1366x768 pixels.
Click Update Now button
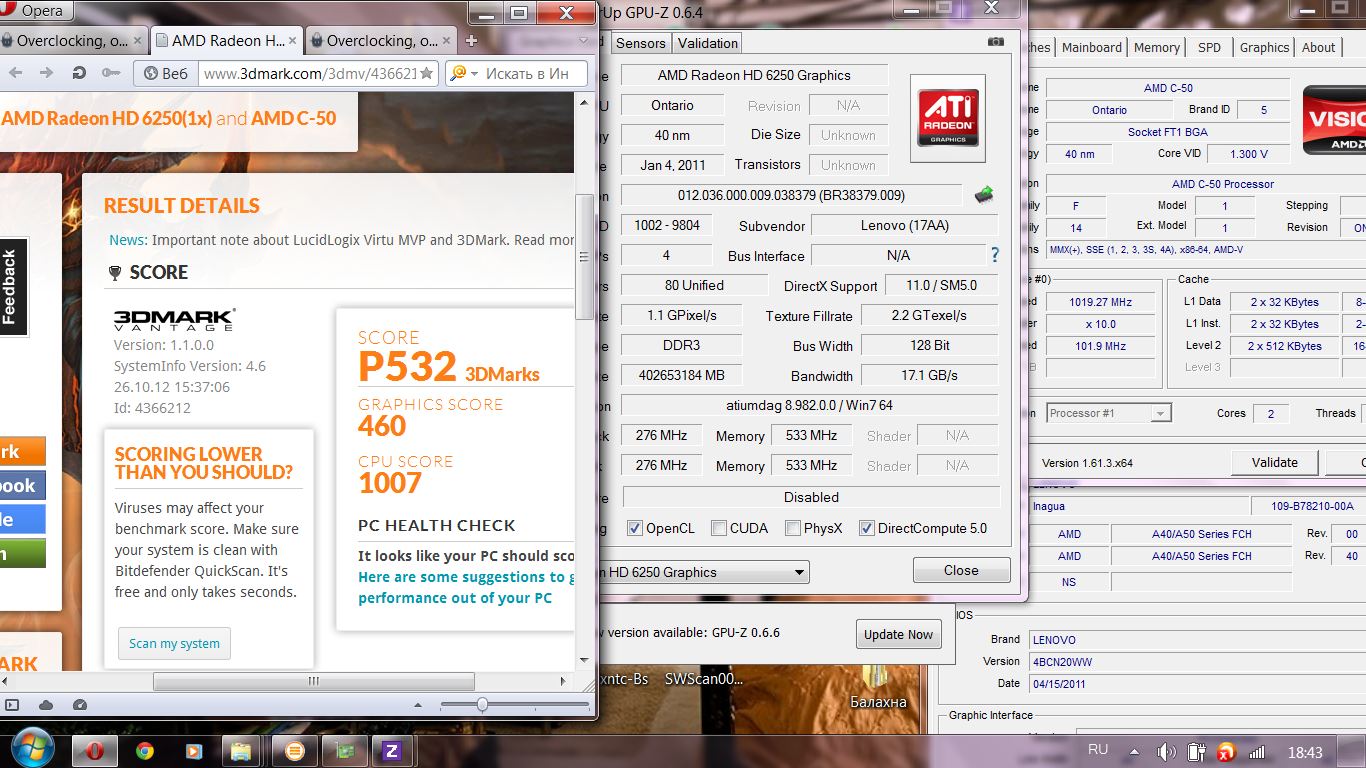pos(898,634)
